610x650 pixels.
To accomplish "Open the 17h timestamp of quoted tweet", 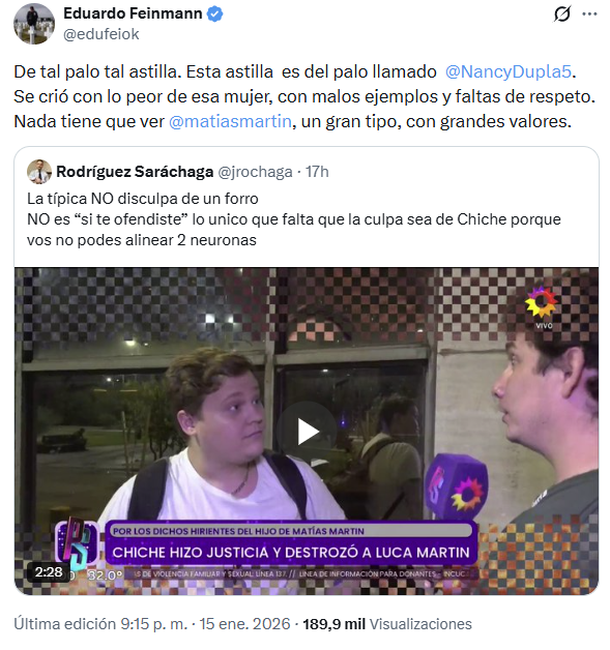I will [x=317, y=172].
